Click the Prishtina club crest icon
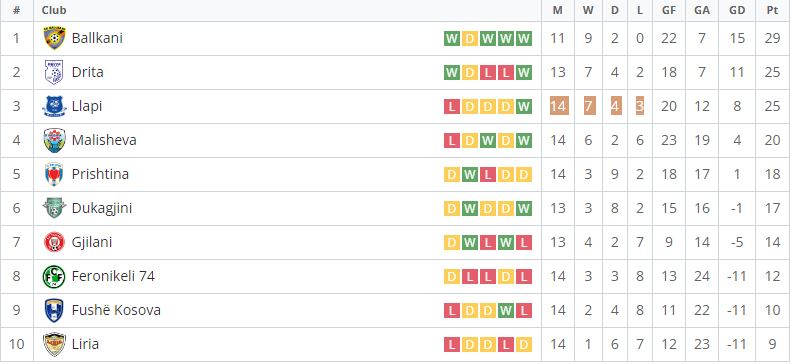Screen dimensions: 792x364 tap(54, 174)
